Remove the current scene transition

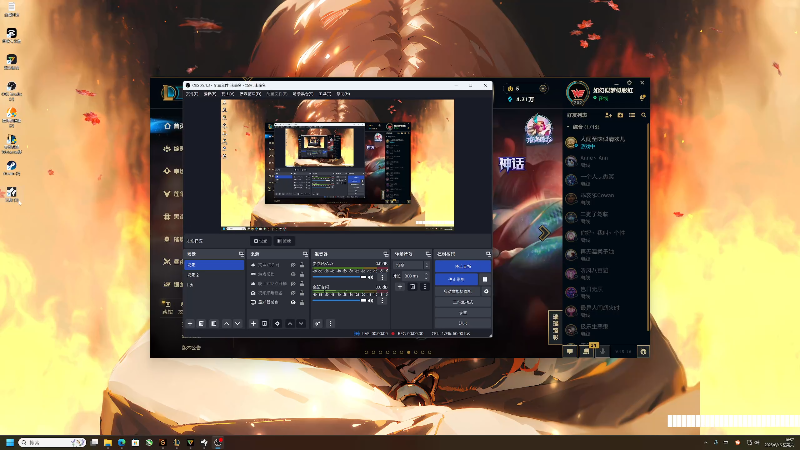click(413, 287)
